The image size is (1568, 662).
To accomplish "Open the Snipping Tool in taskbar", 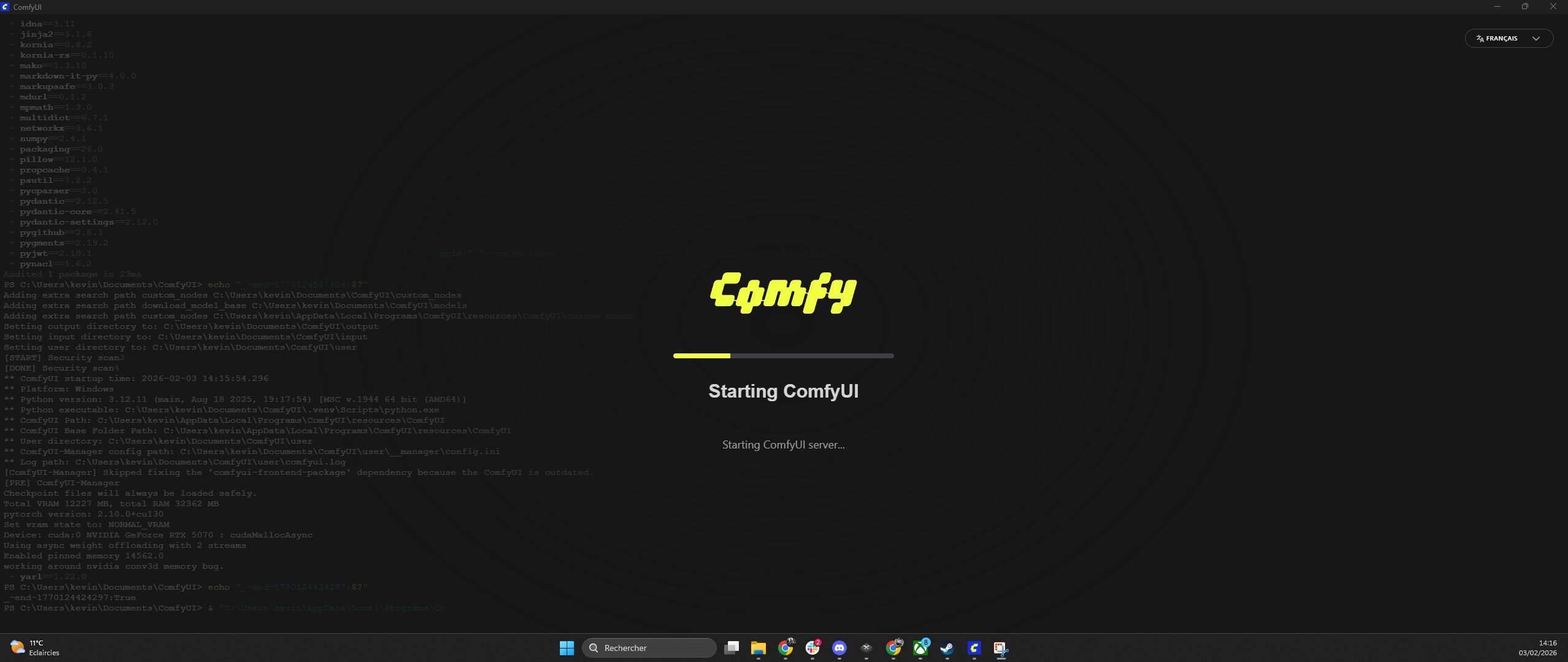I will tap(1001, 648).
